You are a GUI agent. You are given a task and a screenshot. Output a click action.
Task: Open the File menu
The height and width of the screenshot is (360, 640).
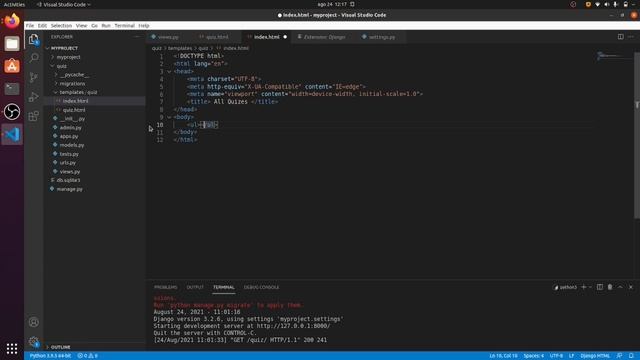30,25
